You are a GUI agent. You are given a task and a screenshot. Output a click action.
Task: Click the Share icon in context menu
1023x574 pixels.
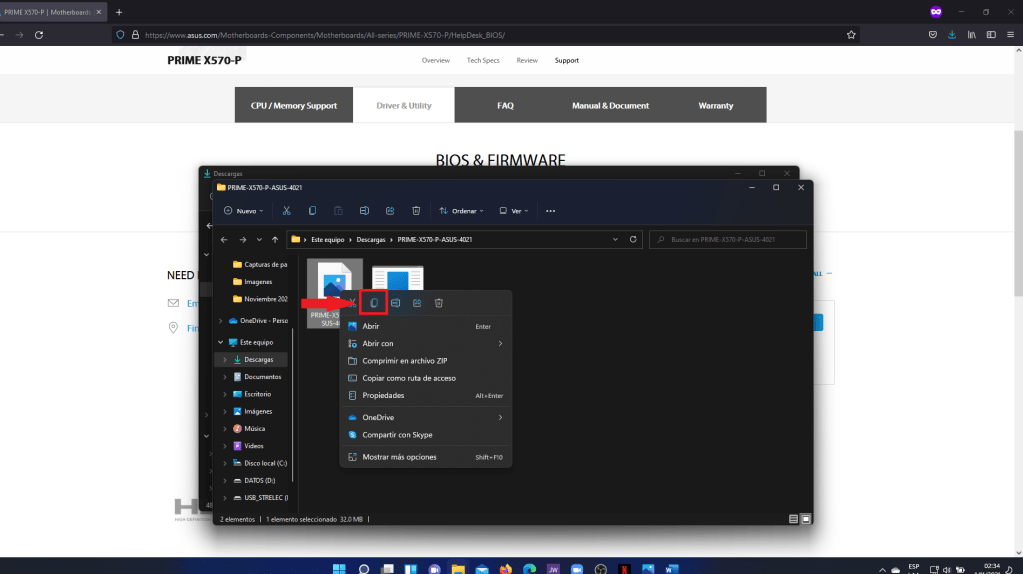417,303
